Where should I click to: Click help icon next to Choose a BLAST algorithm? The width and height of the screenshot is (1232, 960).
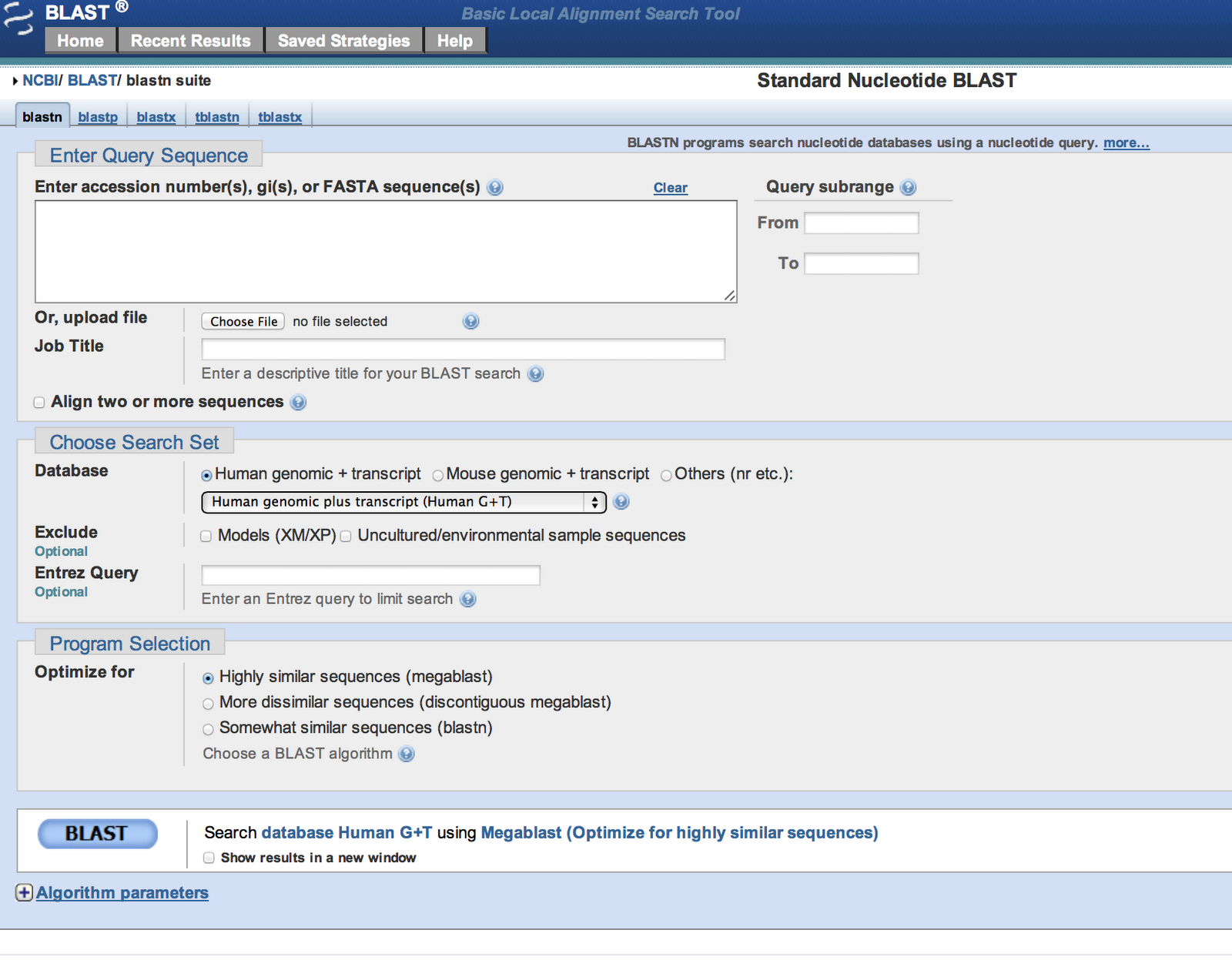(407, 754)
